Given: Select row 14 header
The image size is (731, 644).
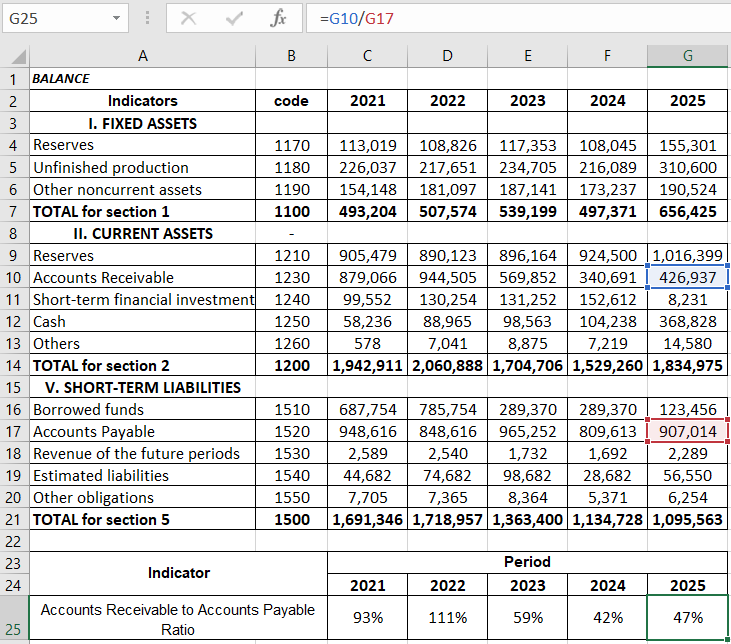Looking at the screenshot, I should pyautogui.click(x=14, y=365).
